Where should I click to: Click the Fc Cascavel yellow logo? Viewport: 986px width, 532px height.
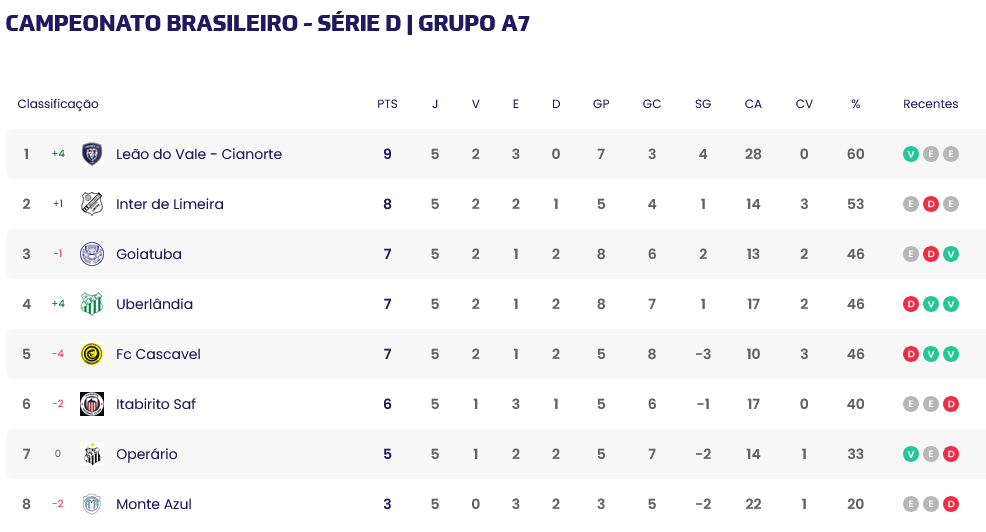[92, 354]
